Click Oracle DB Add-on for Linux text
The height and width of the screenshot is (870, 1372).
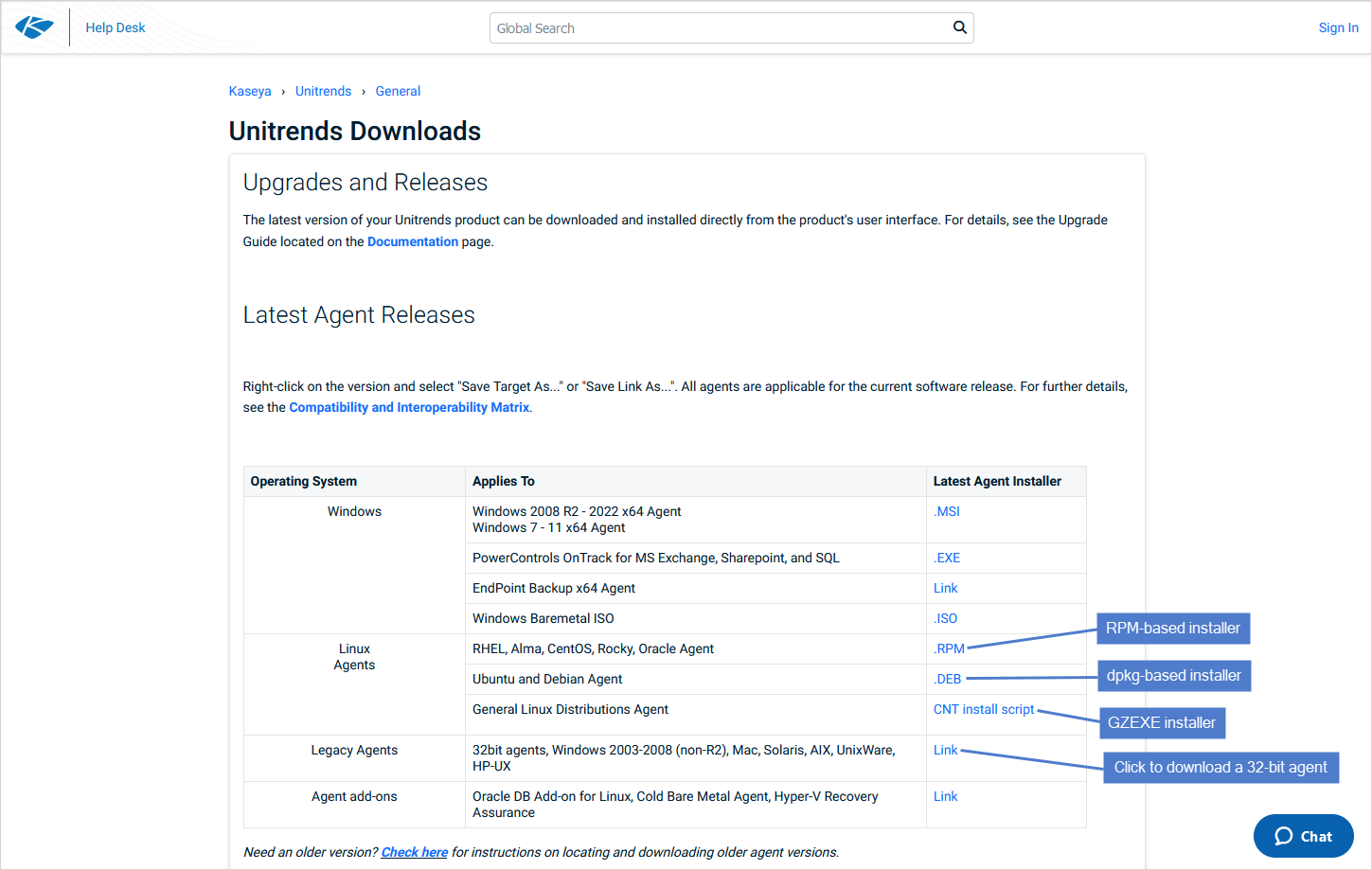coord(675,805)
